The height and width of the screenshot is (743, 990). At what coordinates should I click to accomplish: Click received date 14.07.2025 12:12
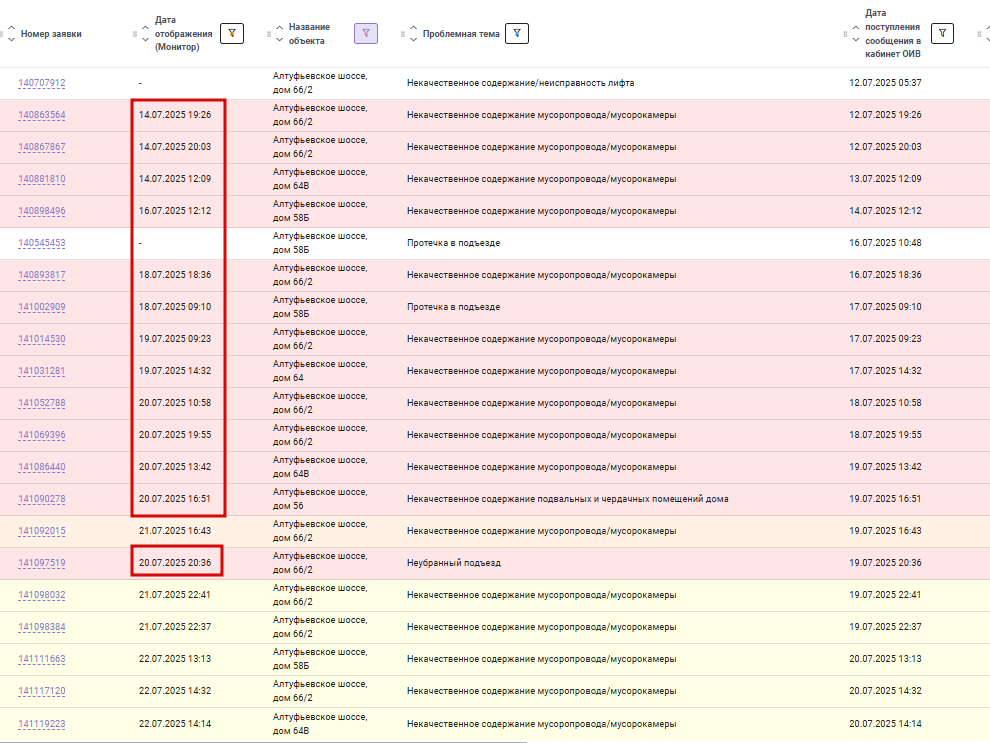(x=885, y=211)
